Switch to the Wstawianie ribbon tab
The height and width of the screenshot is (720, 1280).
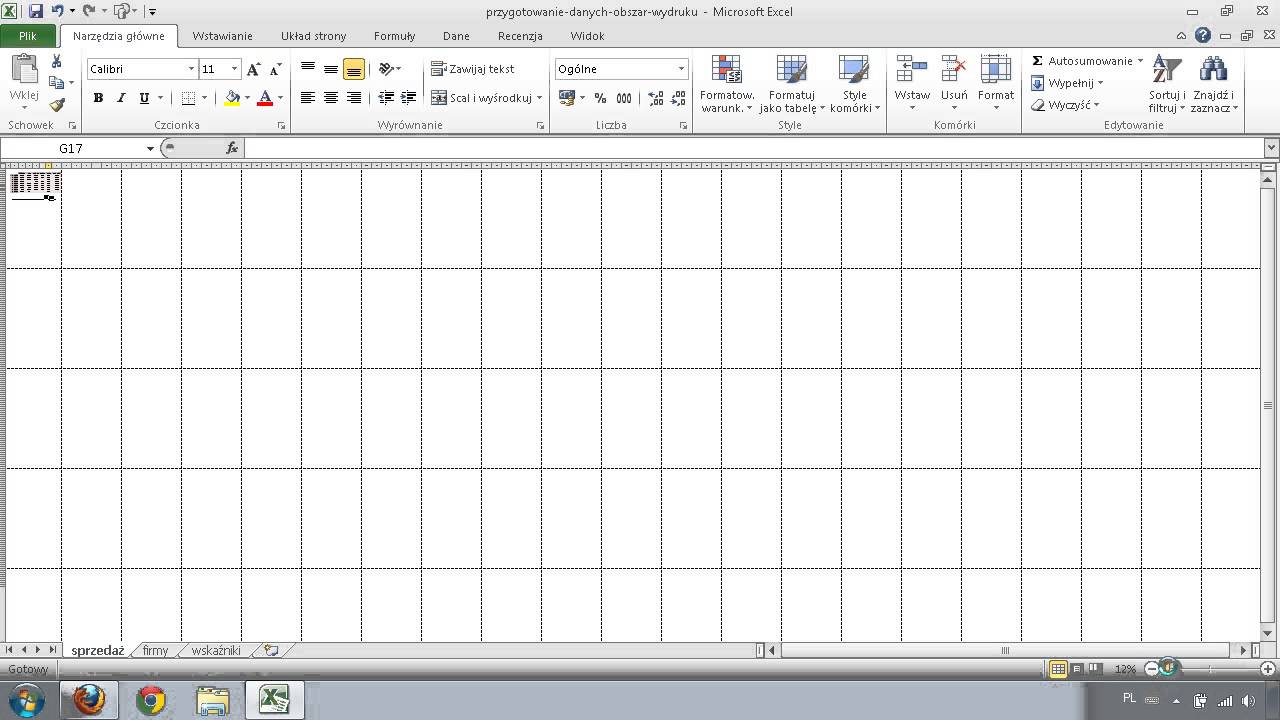pos(222,36)
